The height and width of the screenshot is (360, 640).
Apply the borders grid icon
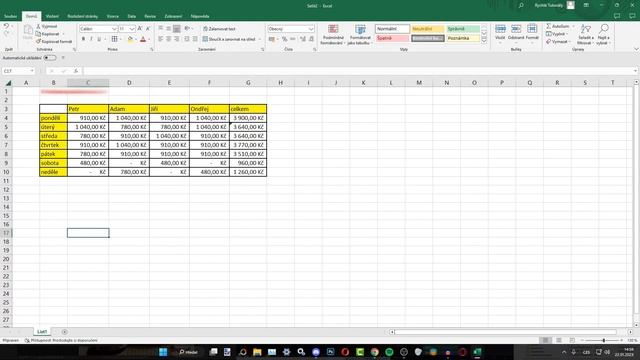pos(115,39)
